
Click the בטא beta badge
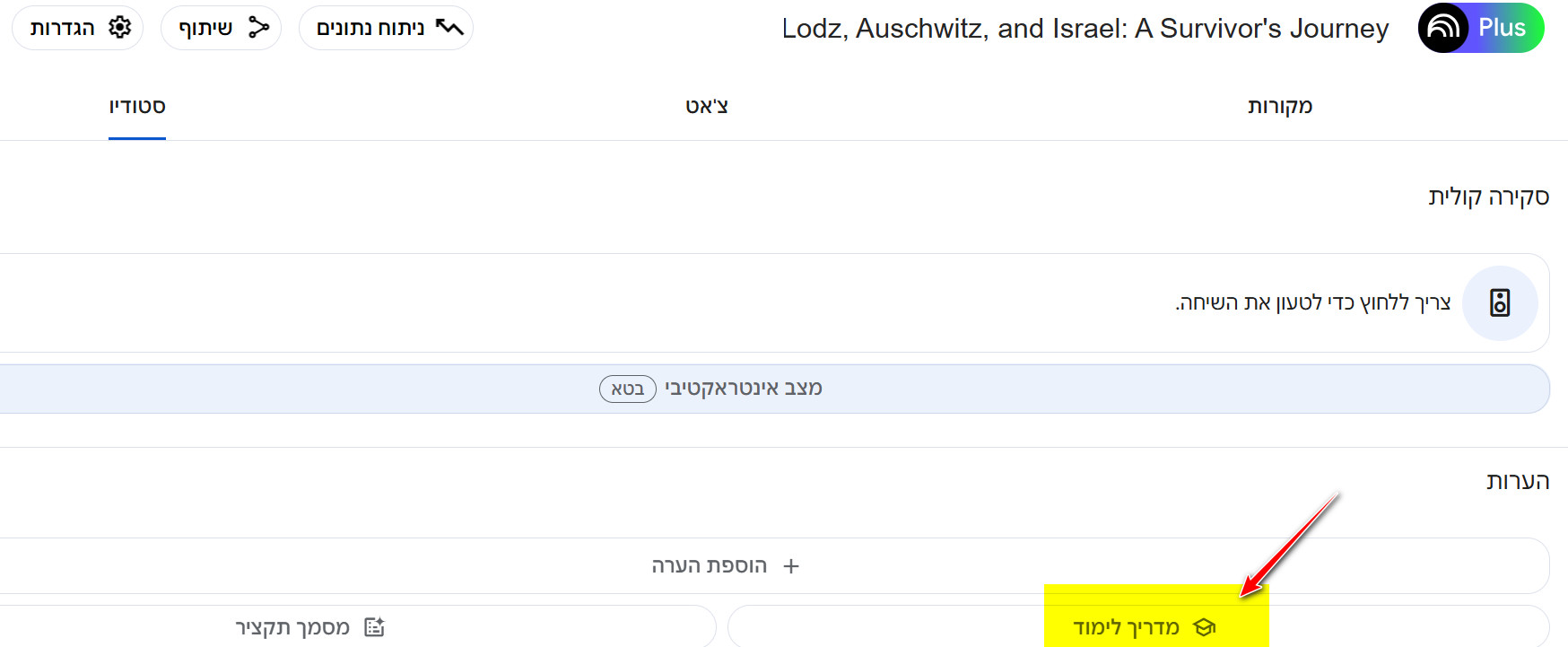[x=628, y=389]
